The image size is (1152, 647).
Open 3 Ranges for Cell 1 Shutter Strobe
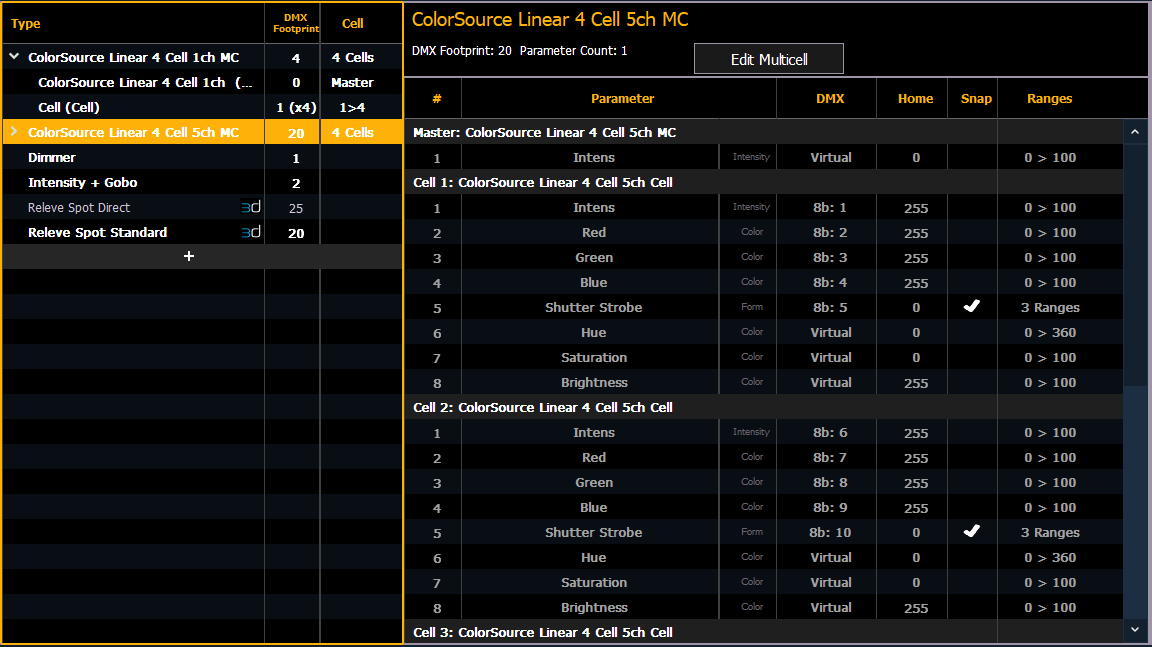pos(1050,308)
